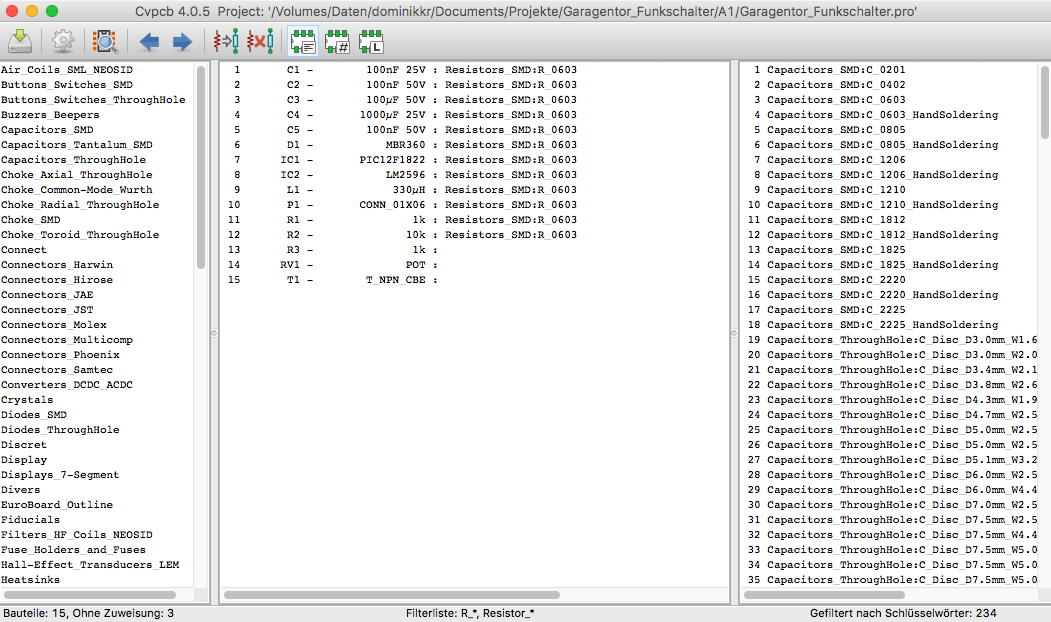The width and height of the screenshot is (1051, 622).
Task: Toggle filter footprints by keywords
Action: point(303,42)
